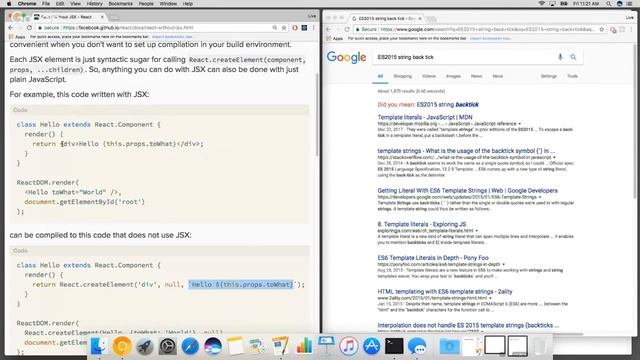Expand the More dropdown in Google results

(498, 76)
